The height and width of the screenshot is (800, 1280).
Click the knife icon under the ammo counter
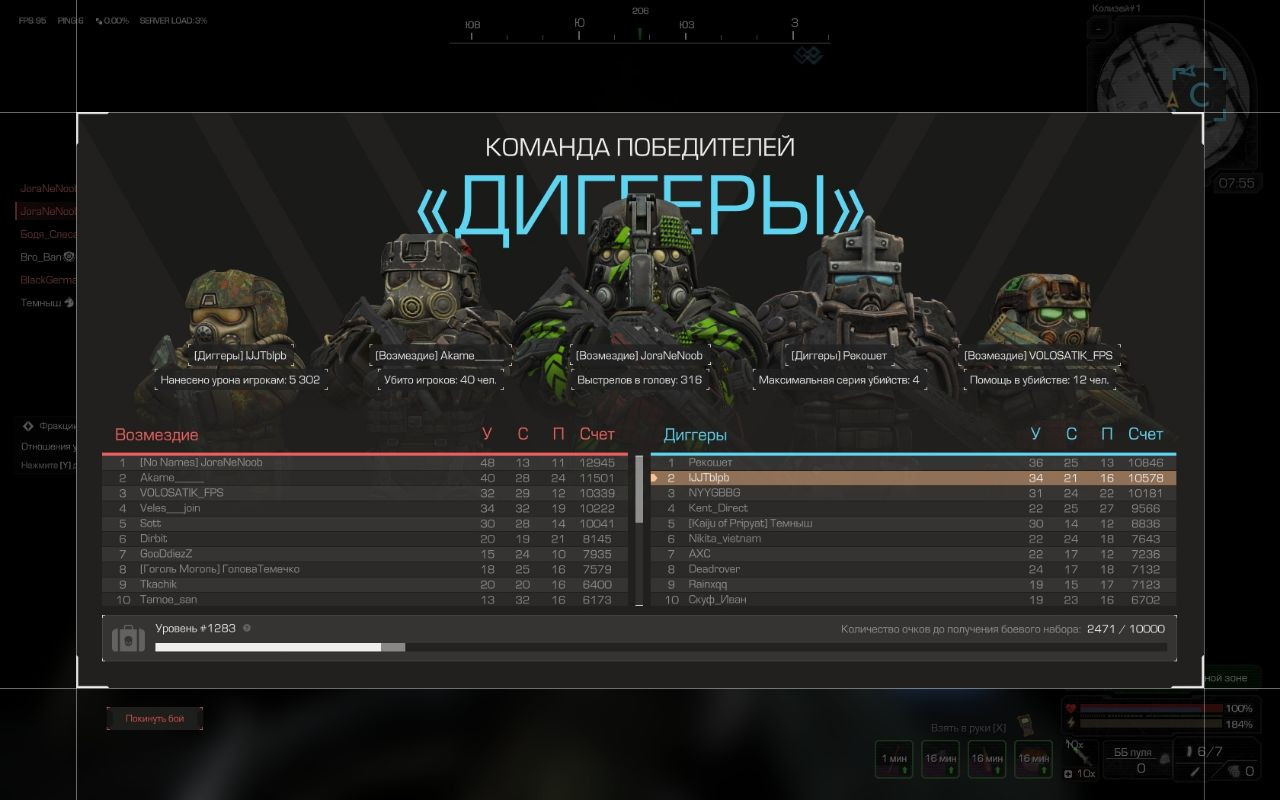point(1193,771)
